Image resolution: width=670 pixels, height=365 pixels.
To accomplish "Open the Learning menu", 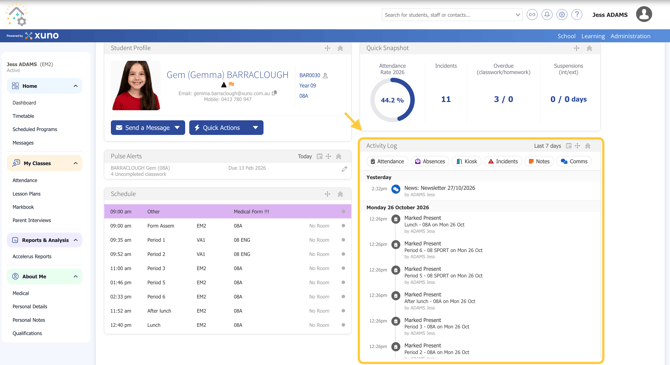I will point(593,36).
